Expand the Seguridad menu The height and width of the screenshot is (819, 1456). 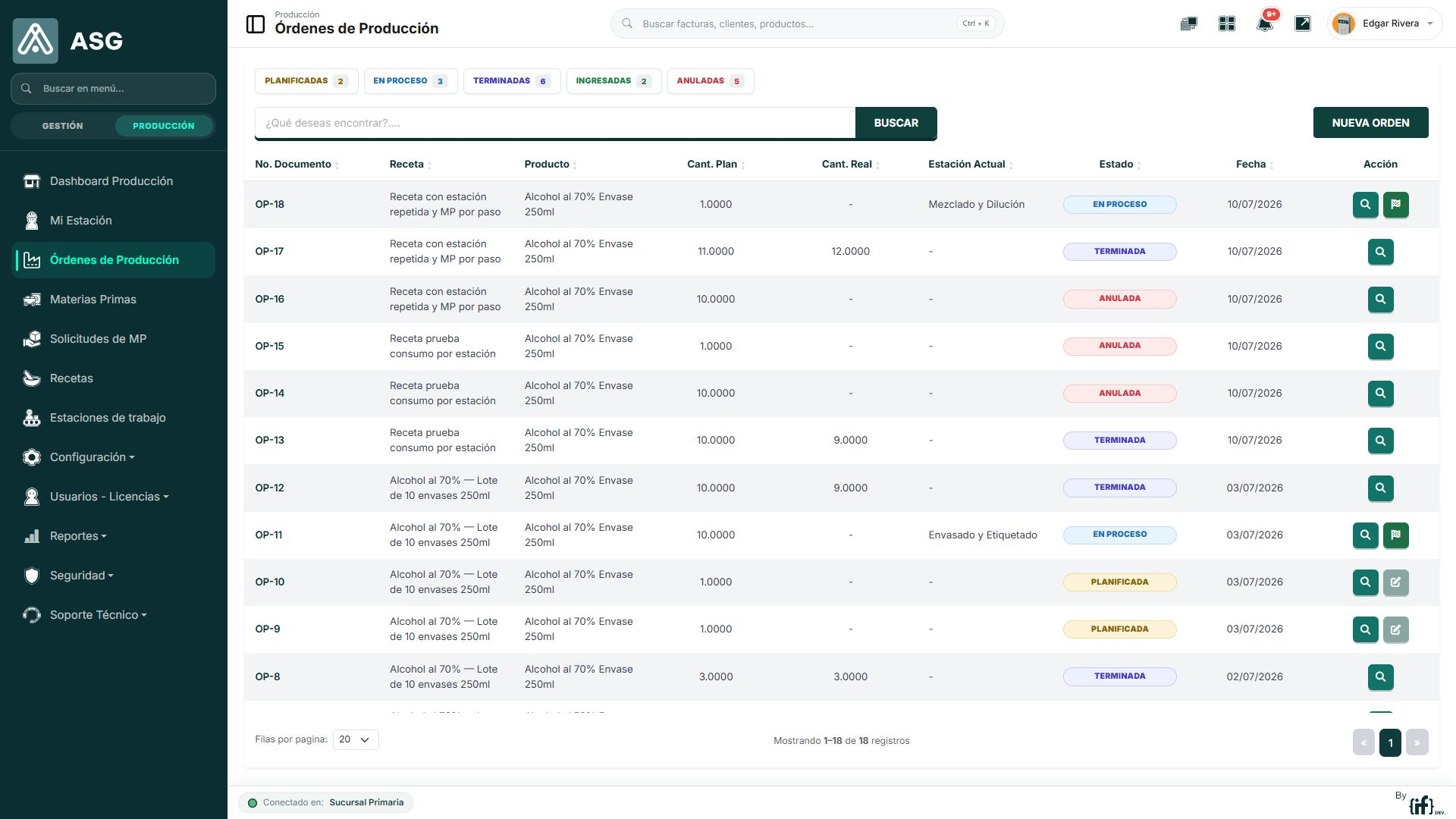click(114, 576)
